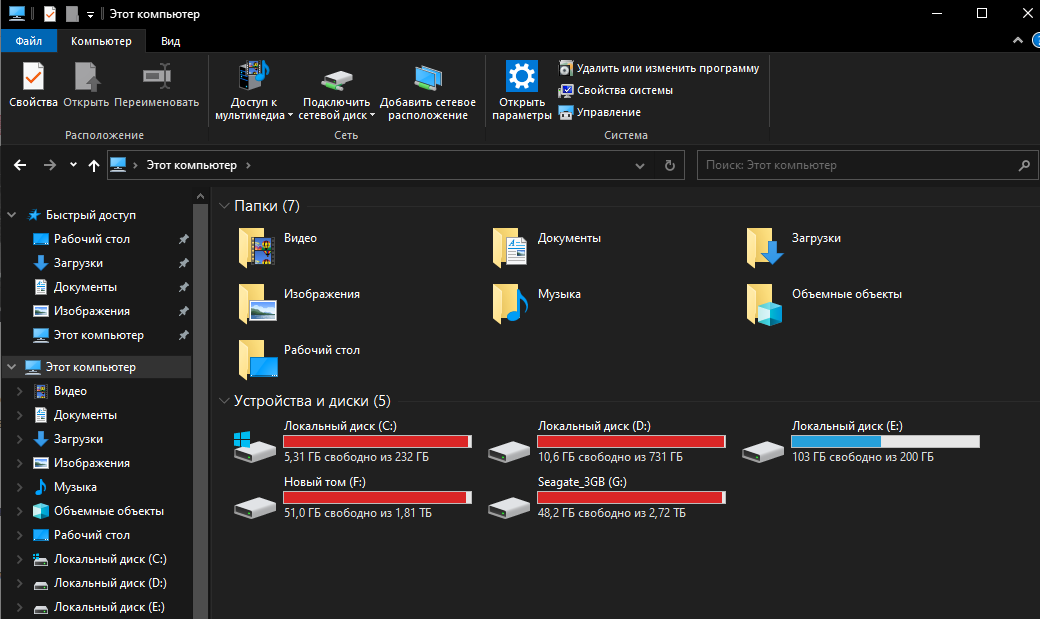1040x619 pixels.
Task: Unpin Рабочий стол from quick access
Action: click(x=183, y=240)
